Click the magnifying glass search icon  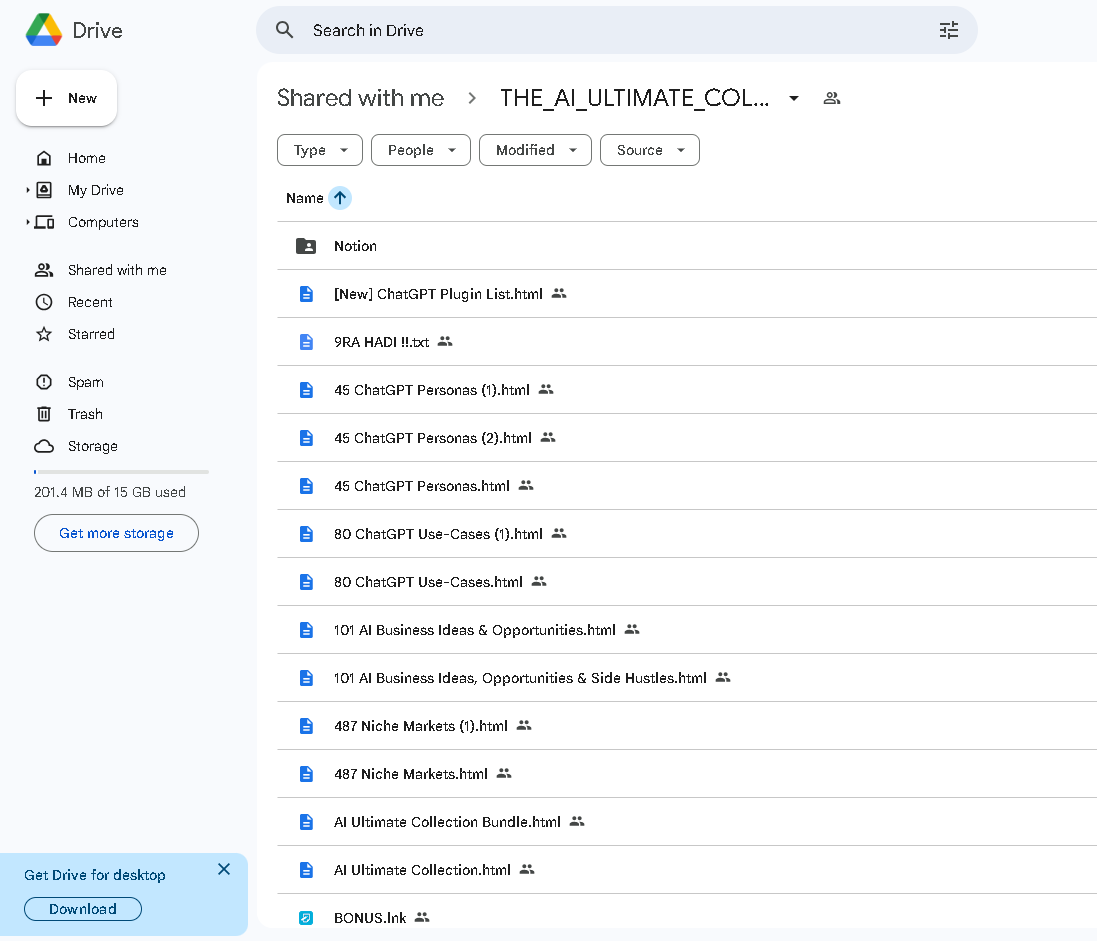[x=285, y=30]
